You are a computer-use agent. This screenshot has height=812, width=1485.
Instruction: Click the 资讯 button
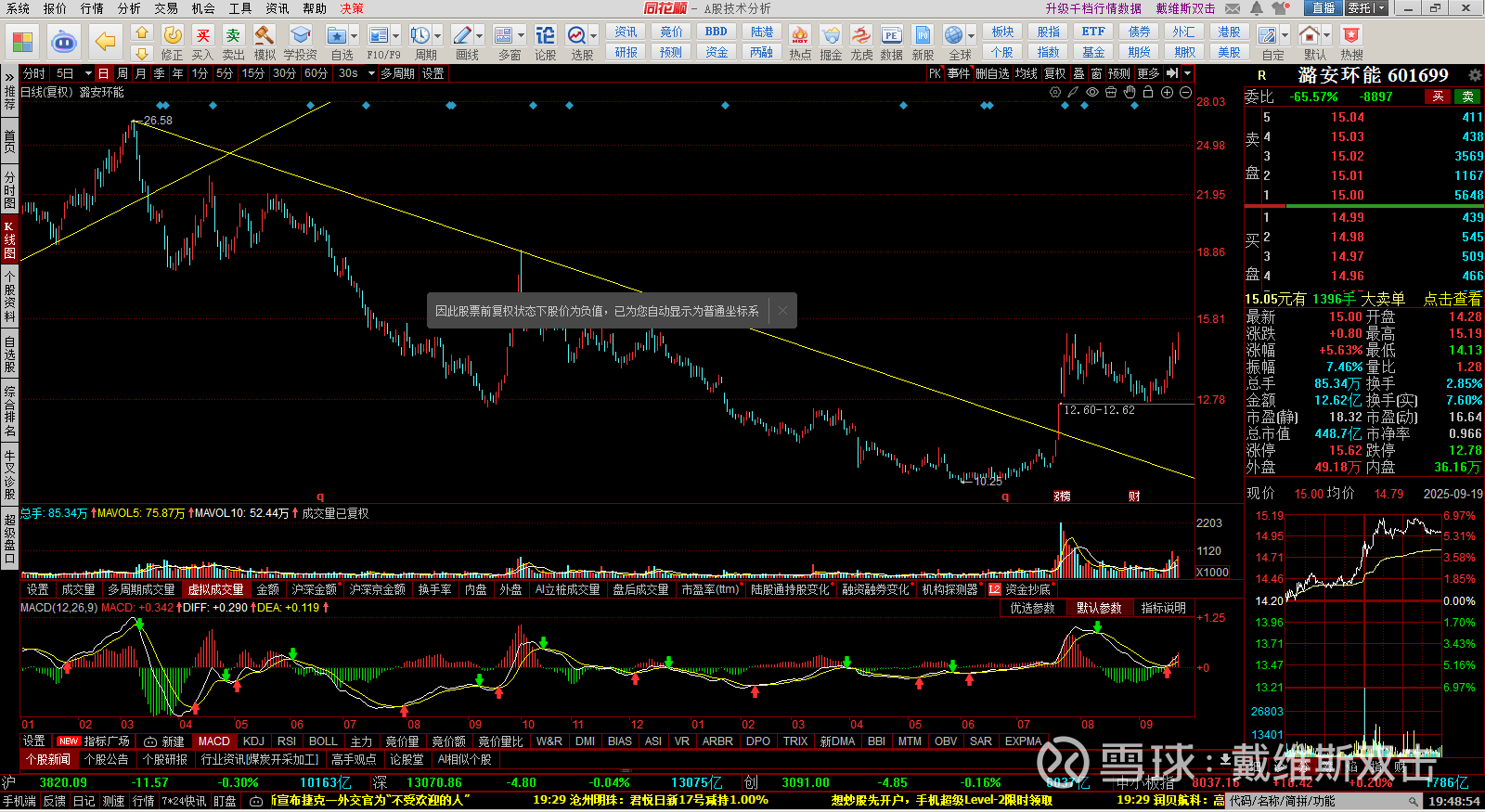coord(626,32)
